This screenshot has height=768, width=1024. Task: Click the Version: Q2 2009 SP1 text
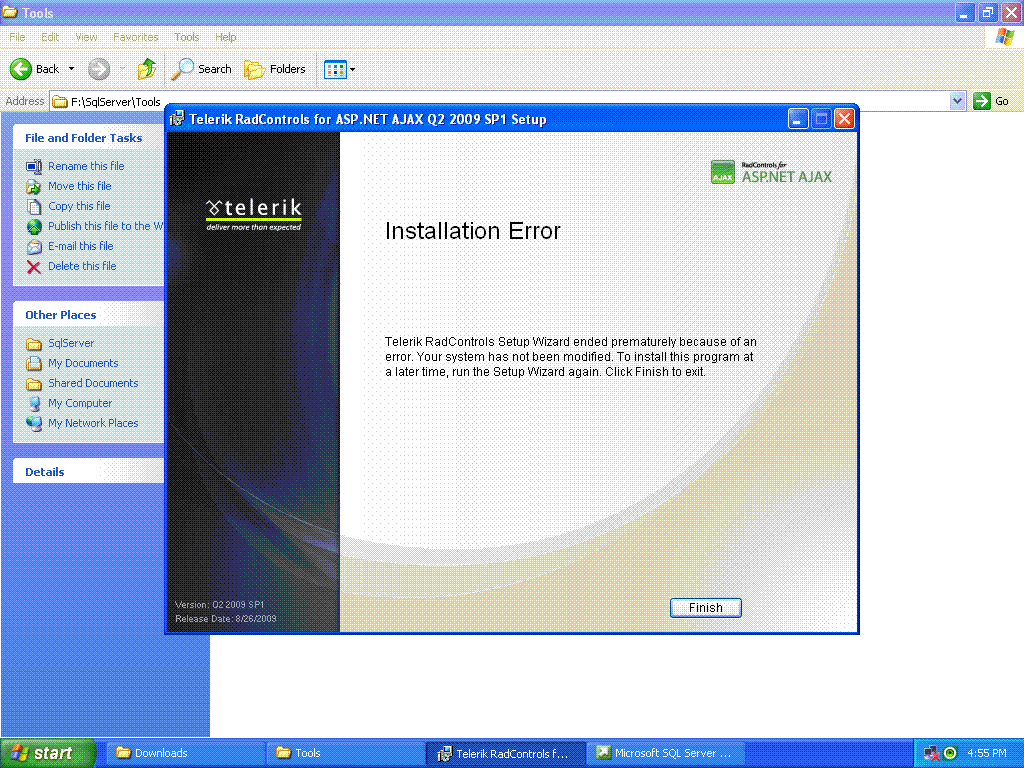click(x=219, y=605)
